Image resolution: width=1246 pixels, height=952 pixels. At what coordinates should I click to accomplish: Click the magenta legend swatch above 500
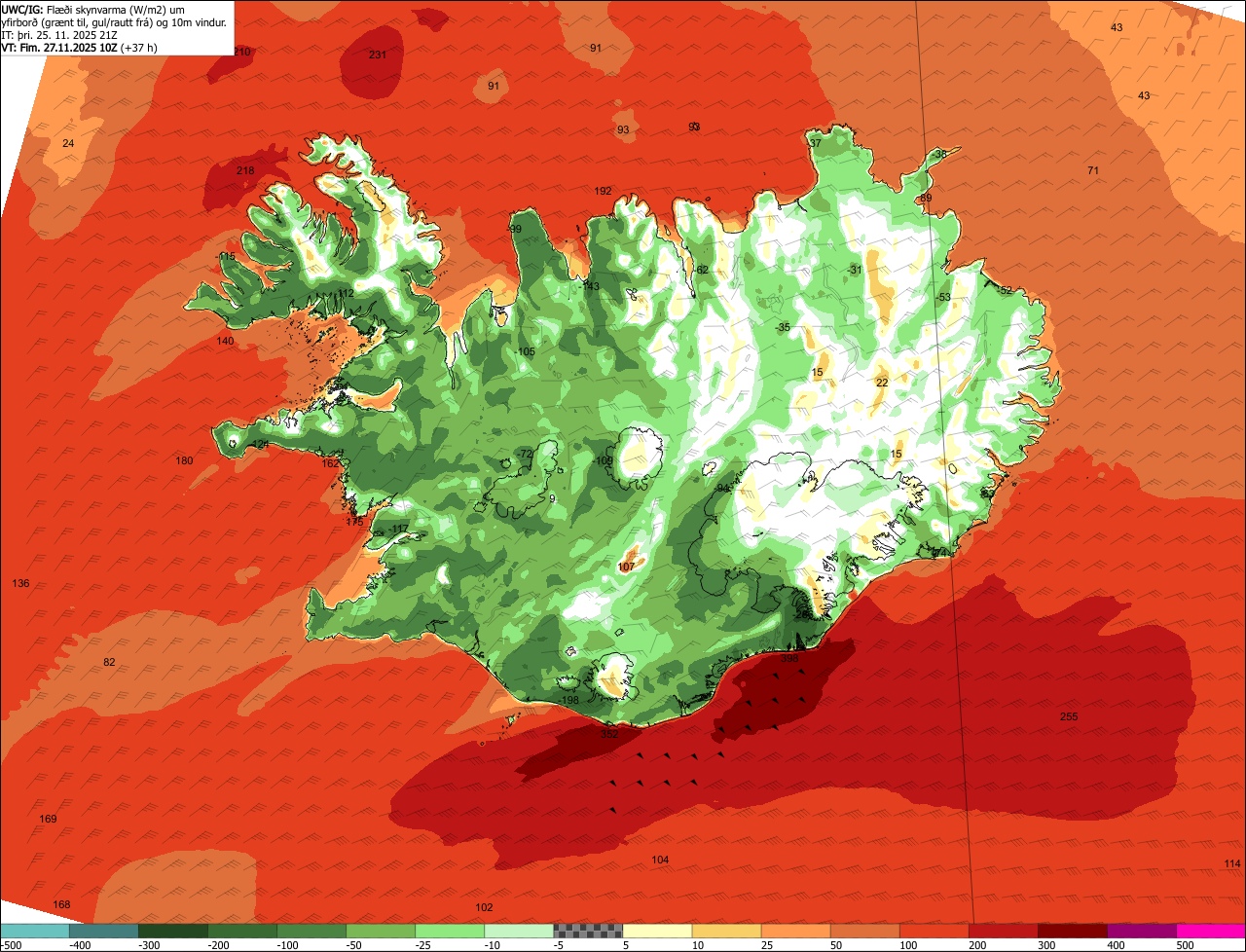[1211, 931]
